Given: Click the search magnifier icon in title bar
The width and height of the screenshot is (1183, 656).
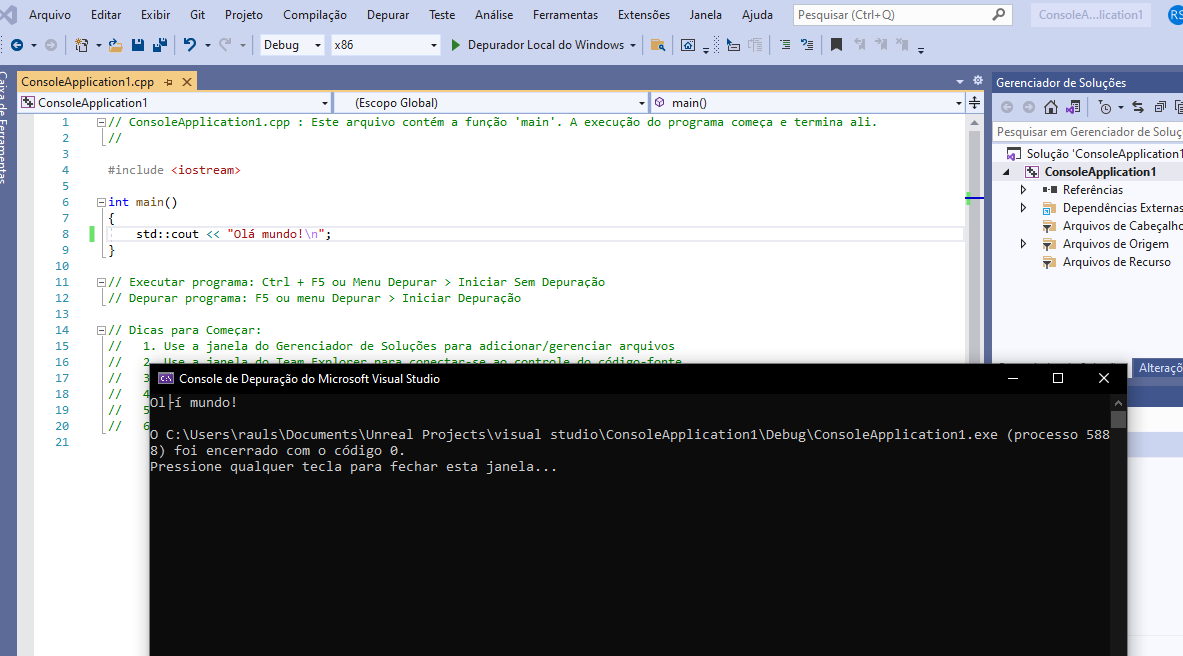Looking at the screenshot, I should tap(998, 14).
